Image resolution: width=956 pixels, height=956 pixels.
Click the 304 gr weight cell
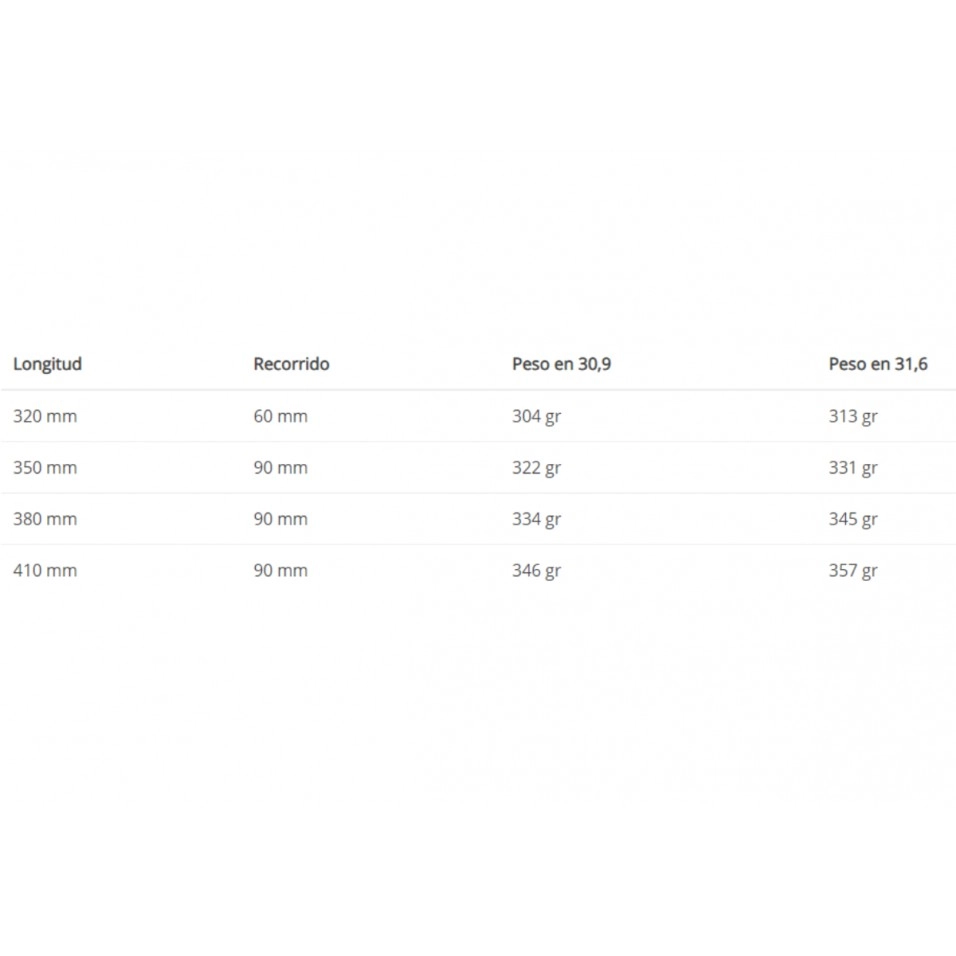[536, 416]
